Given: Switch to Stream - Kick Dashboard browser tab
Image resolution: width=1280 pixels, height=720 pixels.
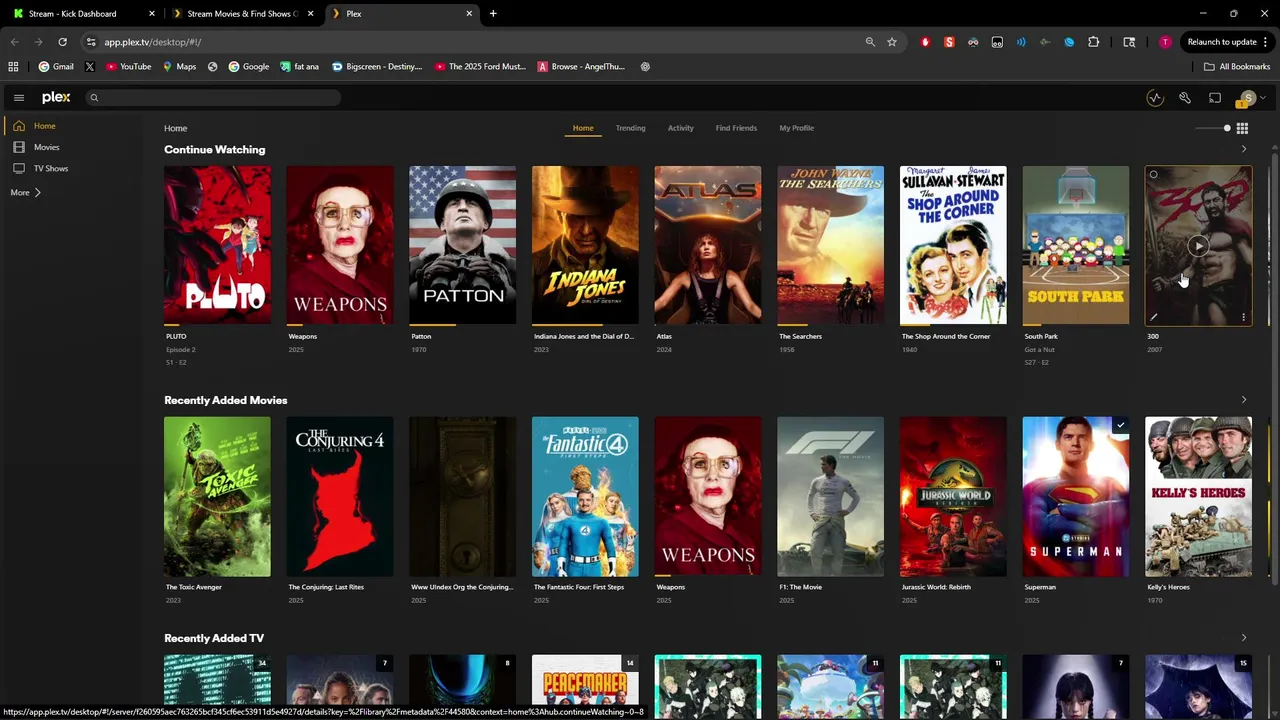Looking at the screenshot, I should [x=83, y=14].
